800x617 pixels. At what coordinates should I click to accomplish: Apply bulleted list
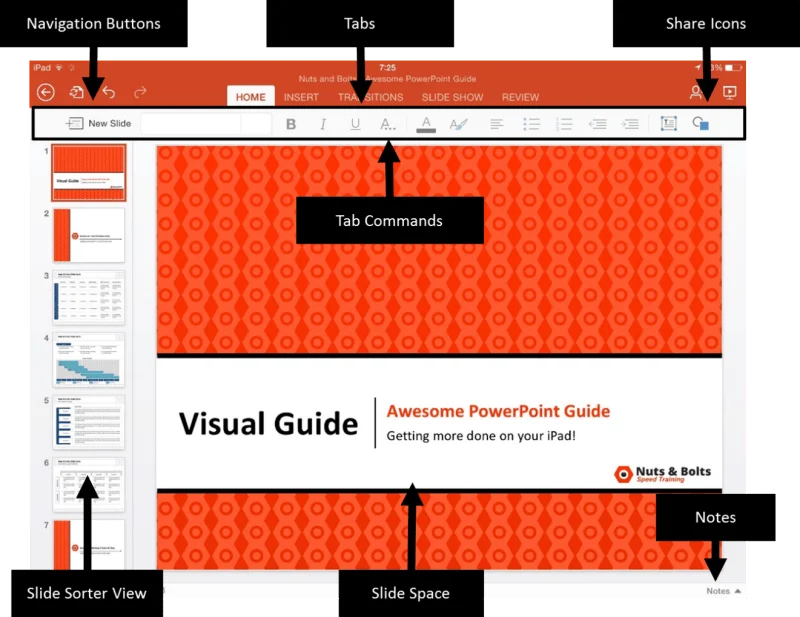coord(531,124)
